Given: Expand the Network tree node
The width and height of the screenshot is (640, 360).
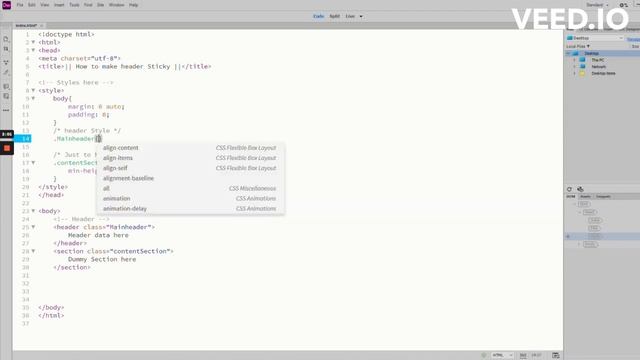Looking at the screenshot, I should 574,67.
